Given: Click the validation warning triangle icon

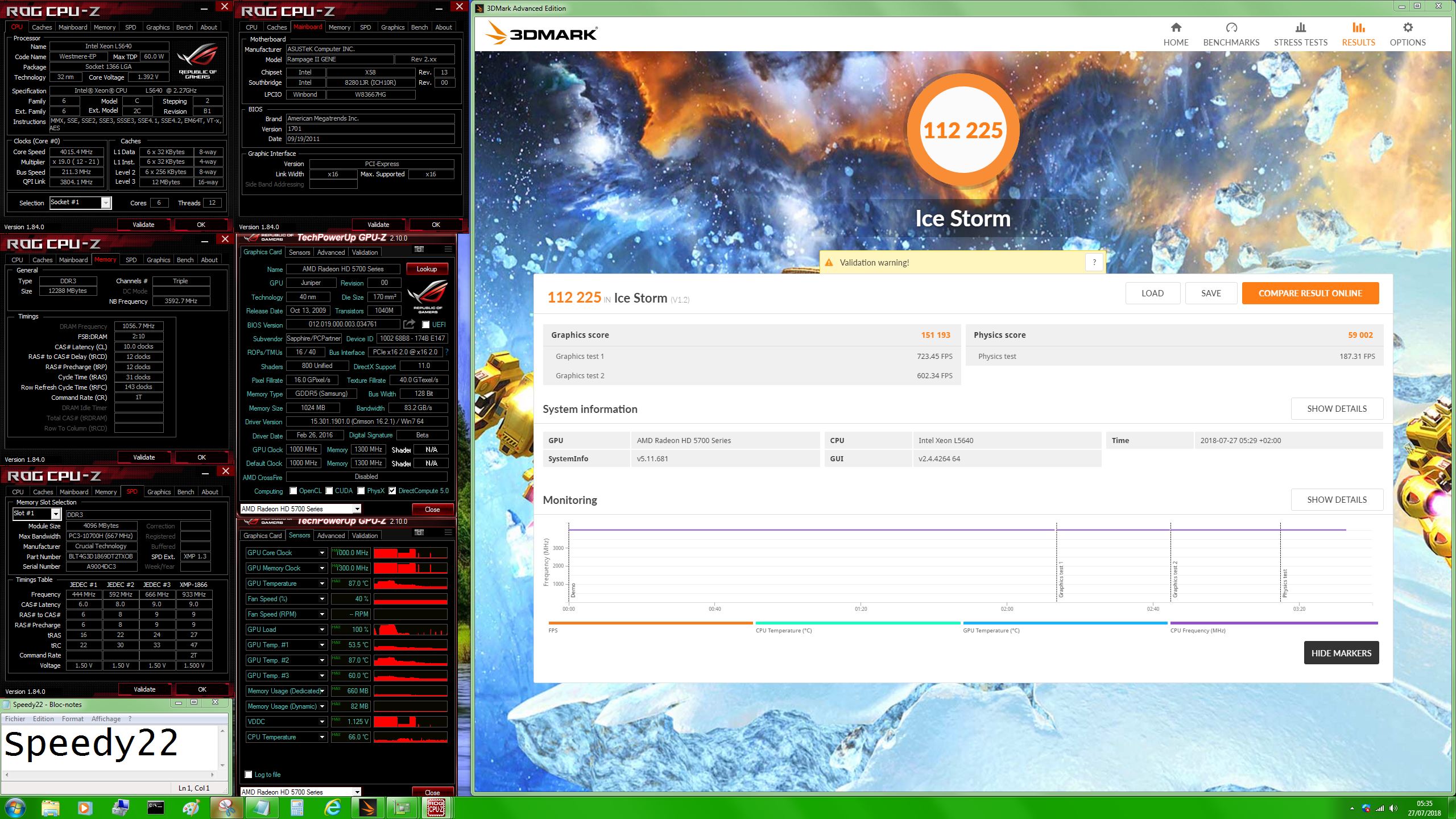Looking at the screenshot, I should (829, 263).
